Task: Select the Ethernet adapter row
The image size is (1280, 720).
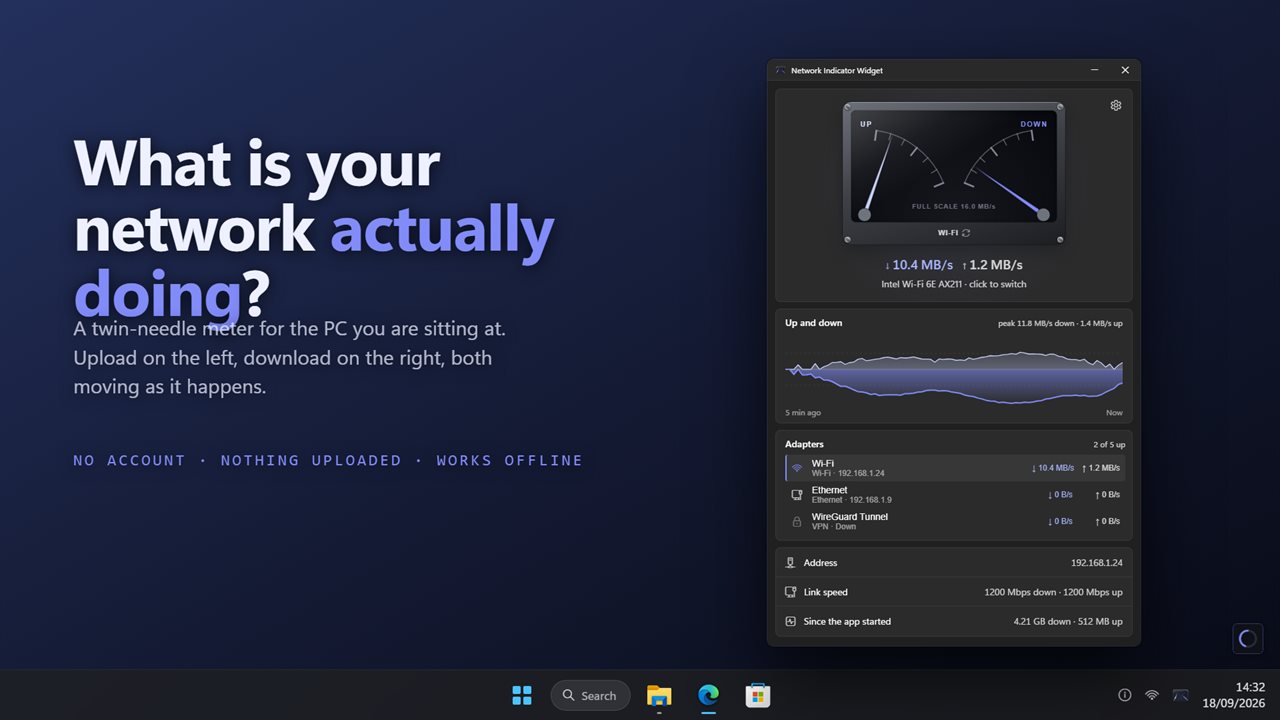Action: [954, 495]
